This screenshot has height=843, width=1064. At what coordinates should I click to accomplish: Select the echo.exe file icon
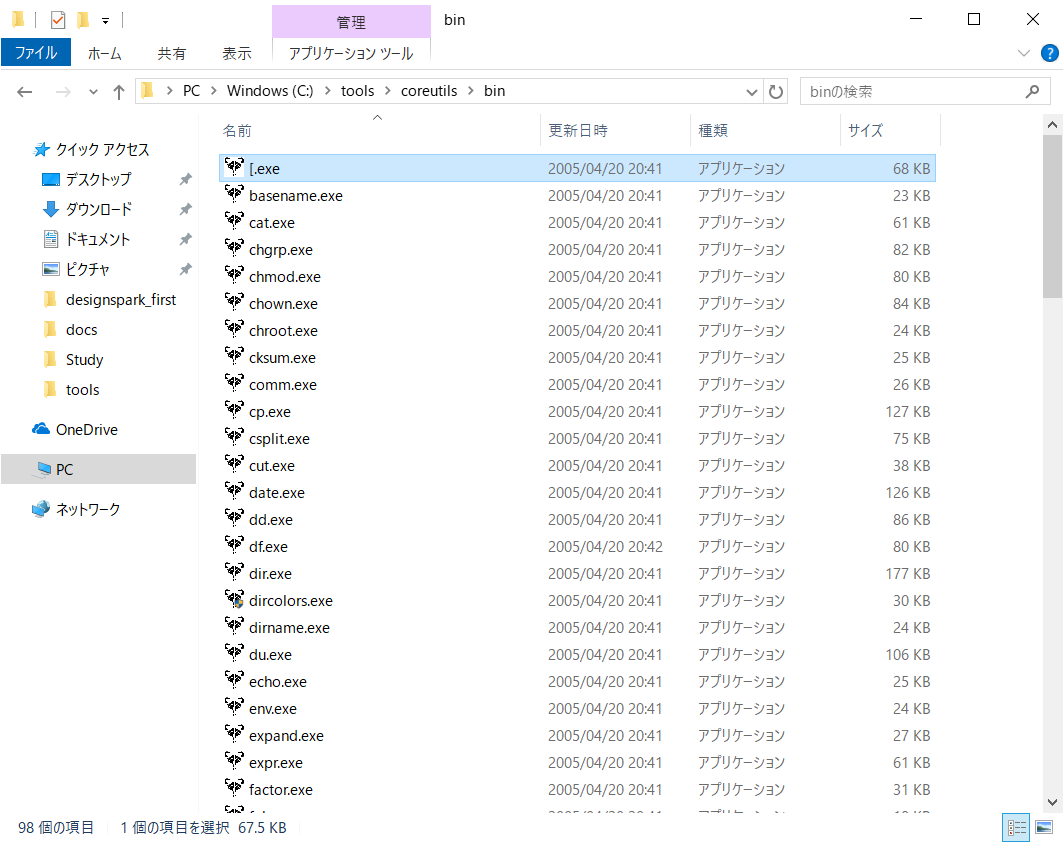(234, 680)
